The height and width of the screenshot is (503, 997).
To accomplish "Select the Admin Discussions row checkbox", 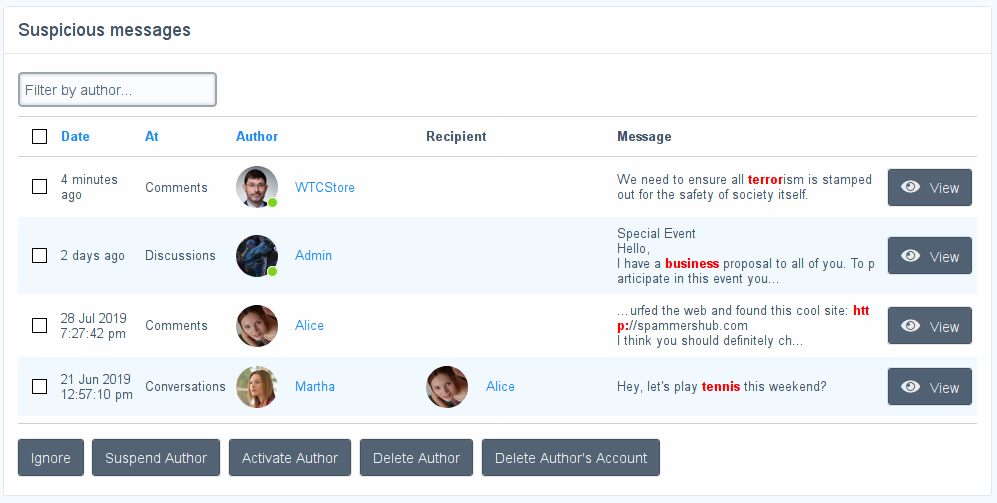I will [x=39, y=256].
